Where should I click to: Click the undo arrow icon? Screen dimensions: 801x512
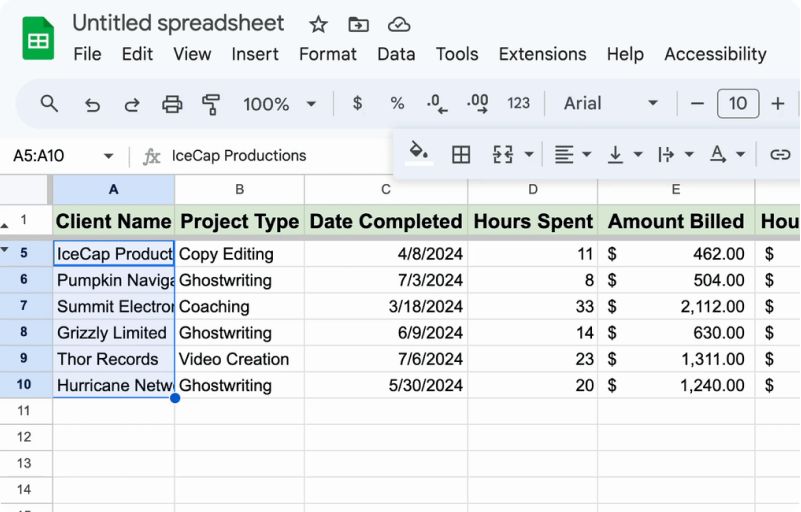[92, 104]
